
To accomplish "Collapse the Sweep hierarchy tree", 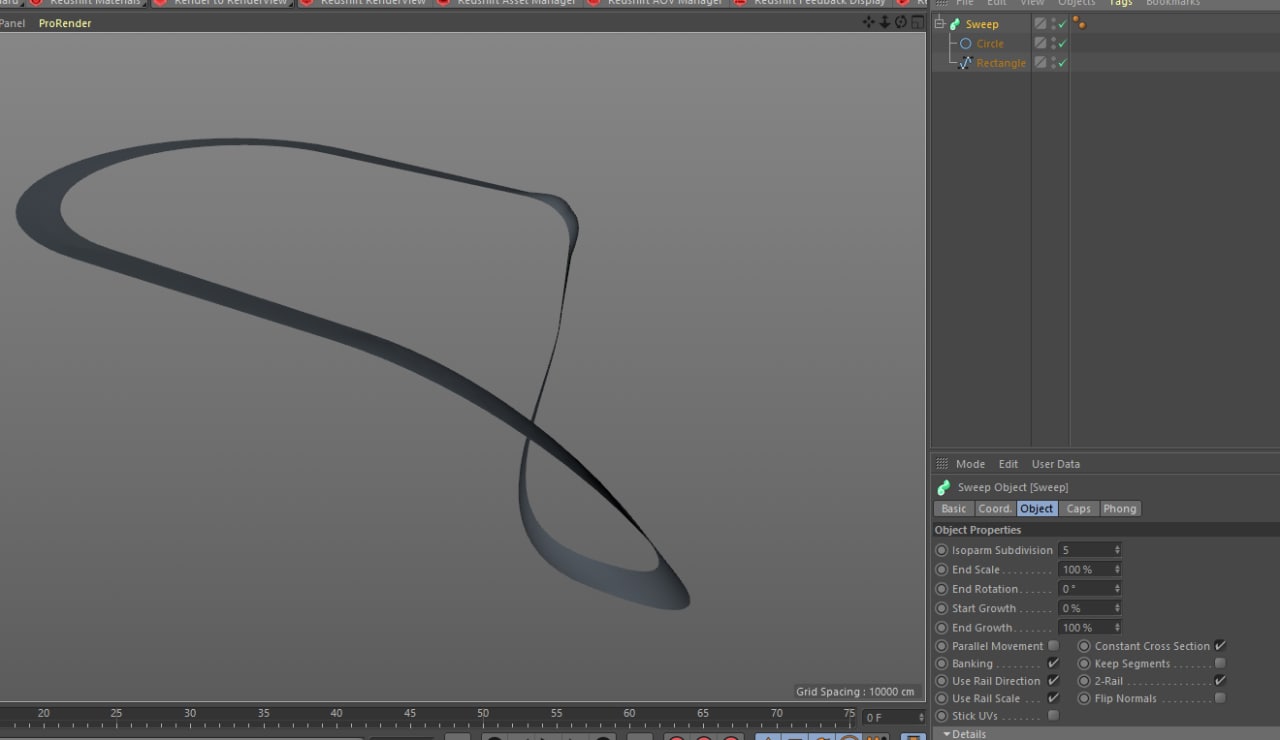I will [939, 24].
